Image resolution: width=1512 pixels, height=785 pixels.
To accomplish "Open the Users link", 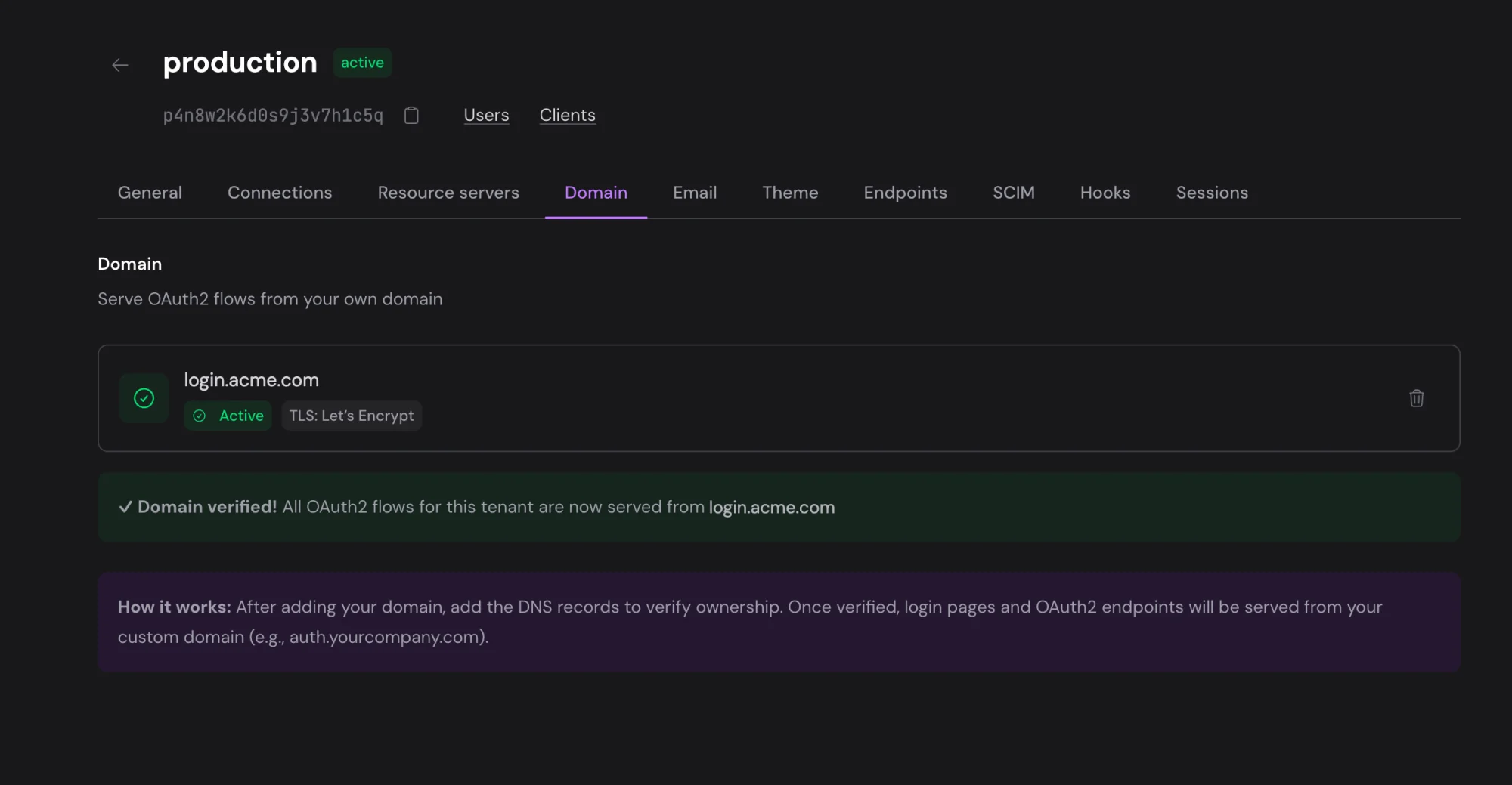I will tap(486, 115).
